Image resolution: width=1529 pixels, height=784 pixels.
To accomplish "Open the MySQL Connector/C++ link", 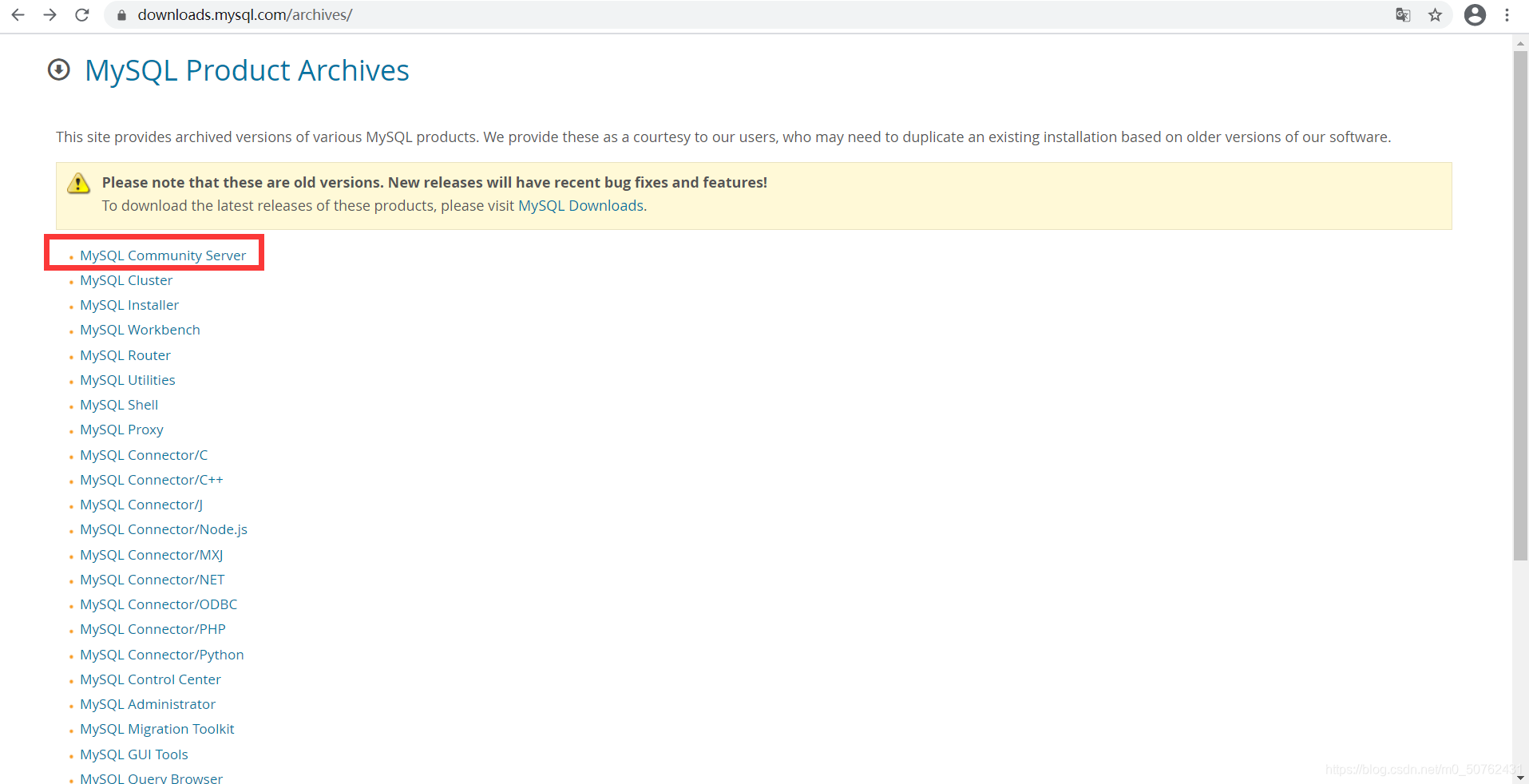I will [152, 480].
